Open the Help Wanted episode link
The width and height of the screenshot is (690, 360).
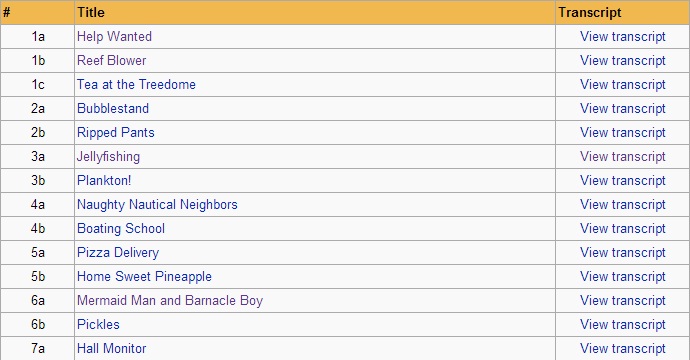pyautogui.click(x=114, y=37)
